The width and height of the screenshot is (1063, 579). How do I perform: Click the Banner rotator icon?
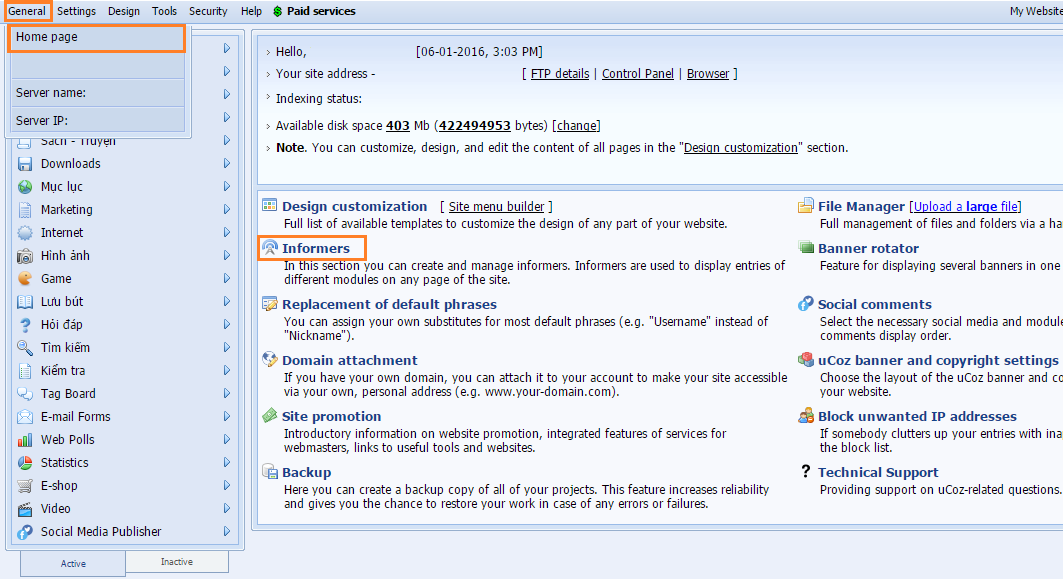click(x=805, y=247)
